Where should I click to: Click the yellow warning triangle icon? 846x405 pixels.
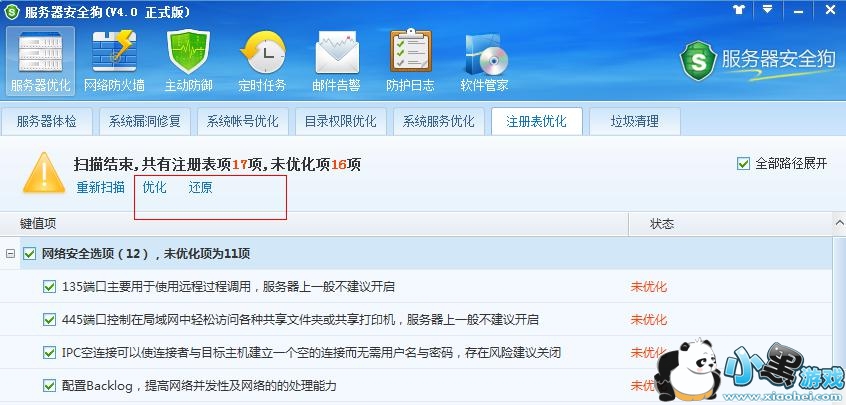[44, 173]
